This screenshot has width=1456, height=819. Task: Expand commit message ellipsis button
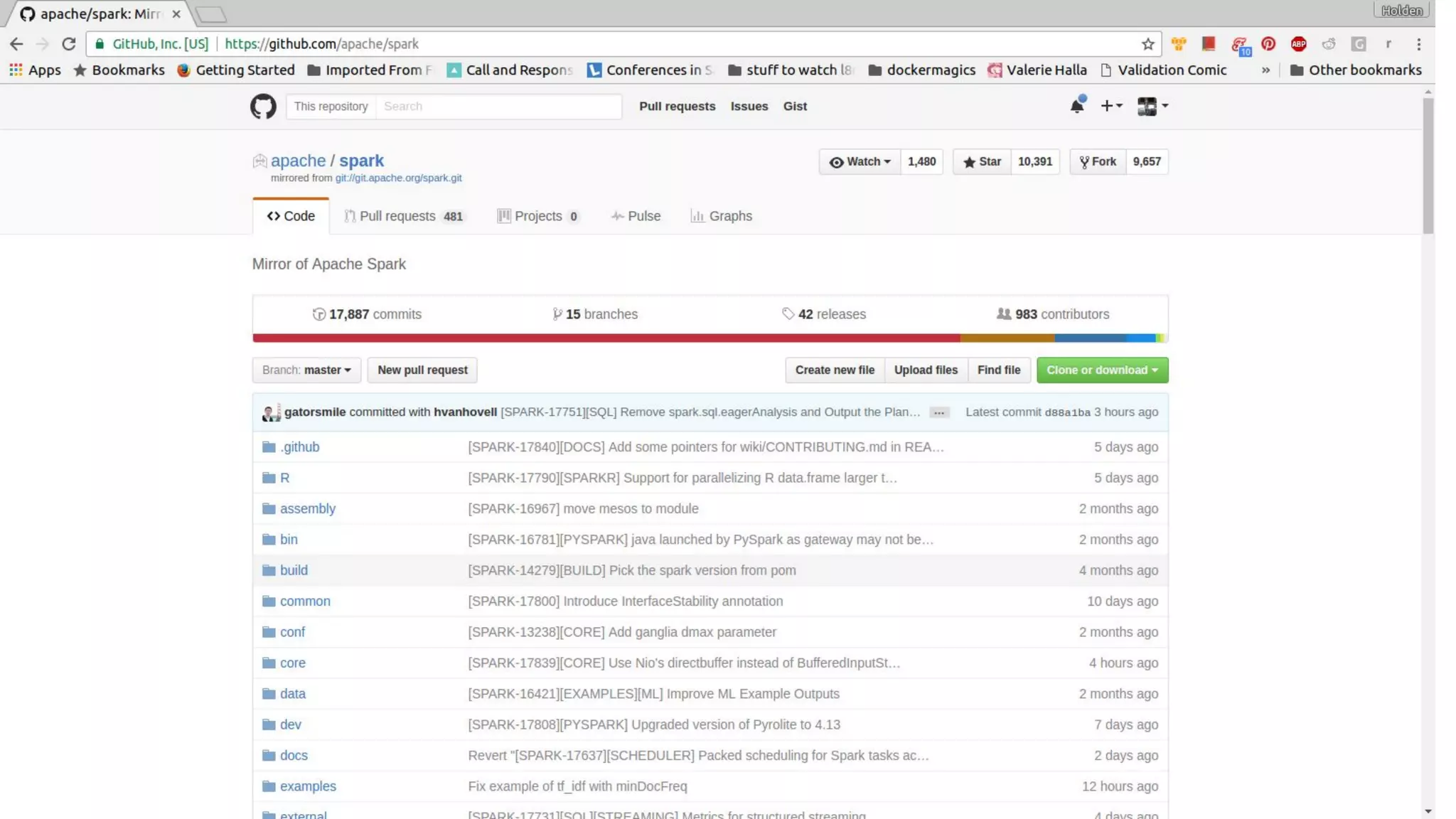(x=938, y=413)
